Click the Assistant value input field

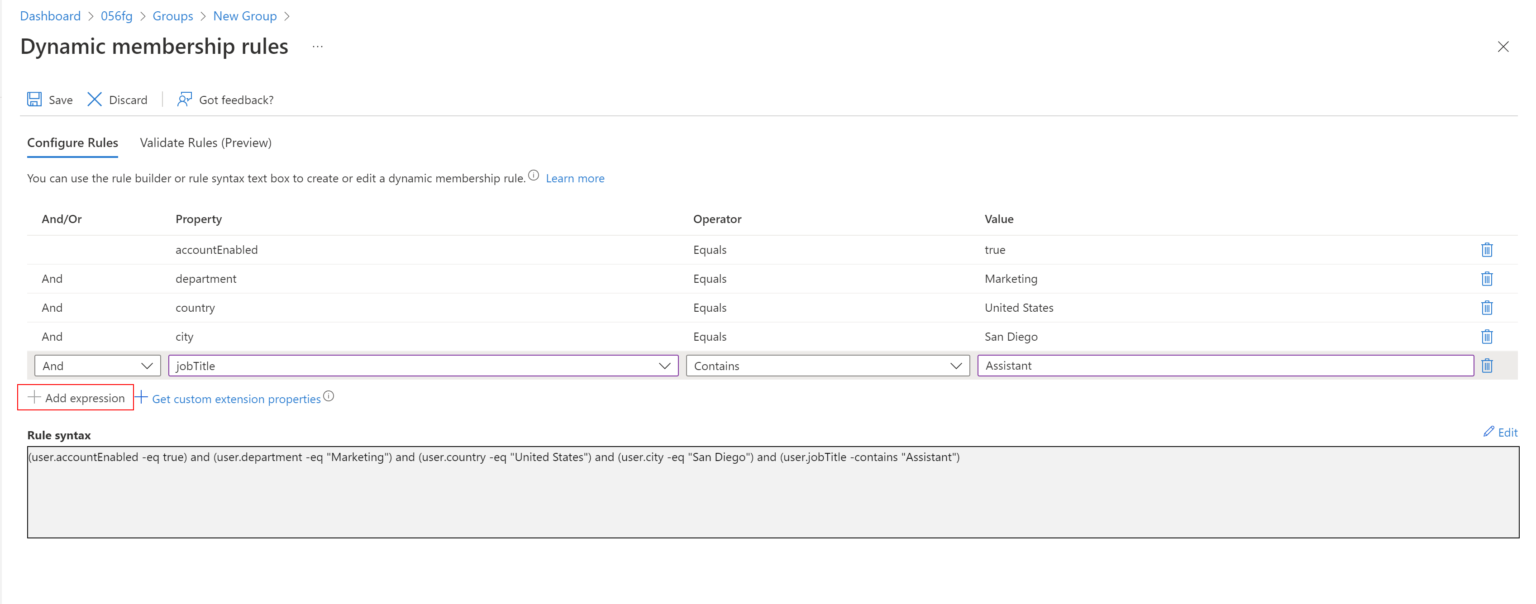click(1225, 365)
